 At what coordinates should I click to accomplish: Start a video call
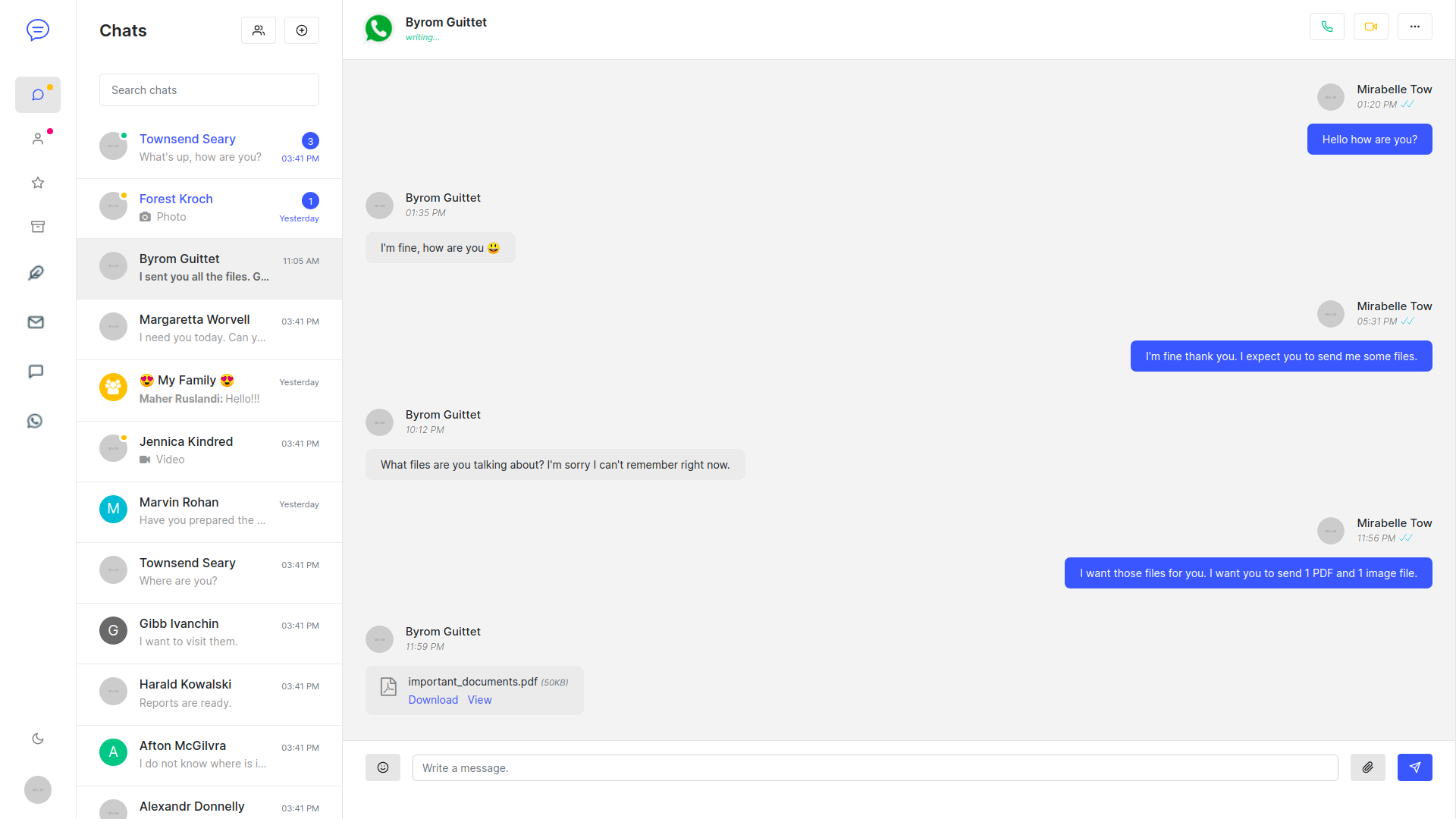point(1370,27)
